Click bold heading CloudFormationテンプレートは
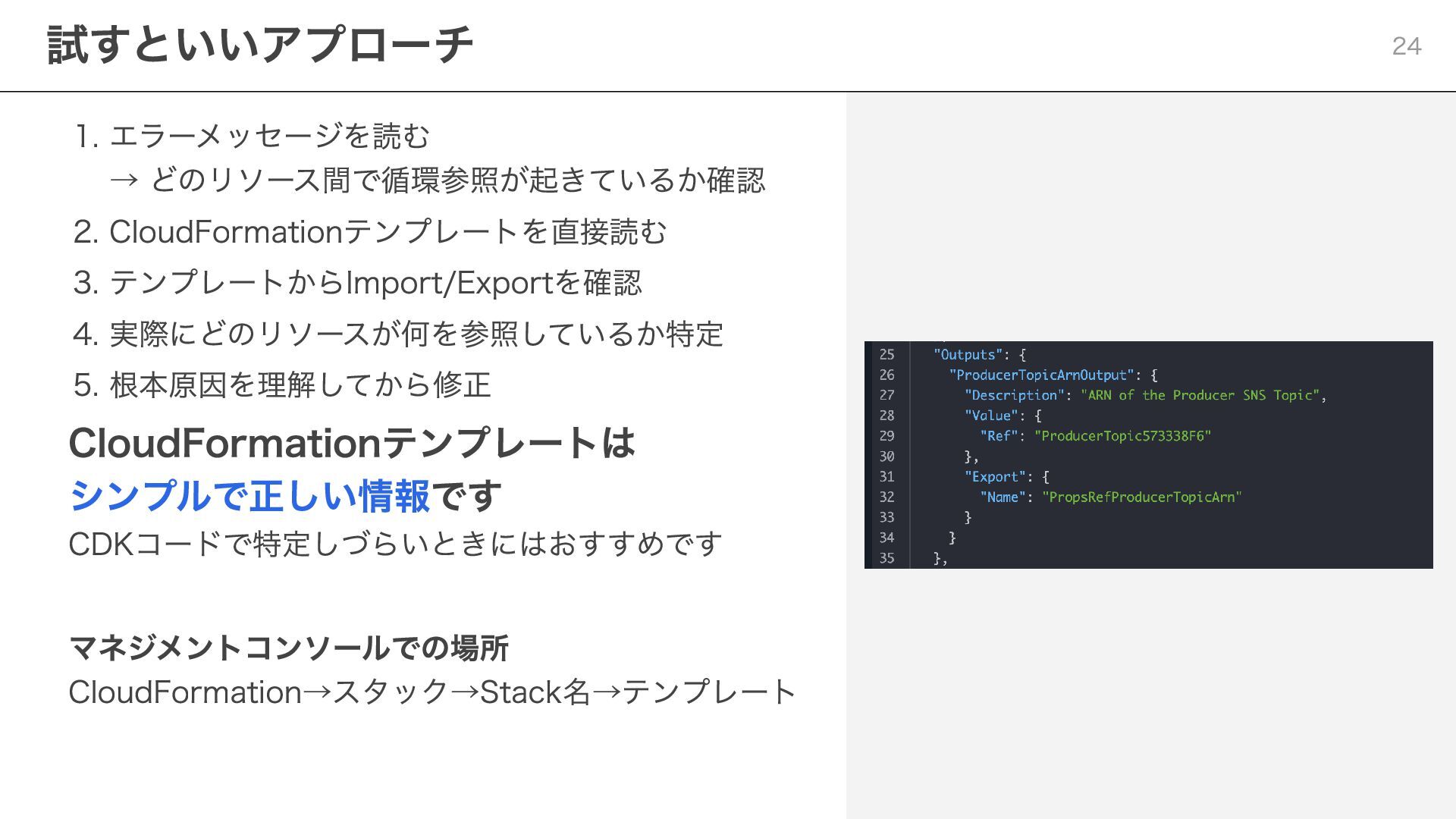The height and width of the screenshot is (819, 1456). [351, 443]
